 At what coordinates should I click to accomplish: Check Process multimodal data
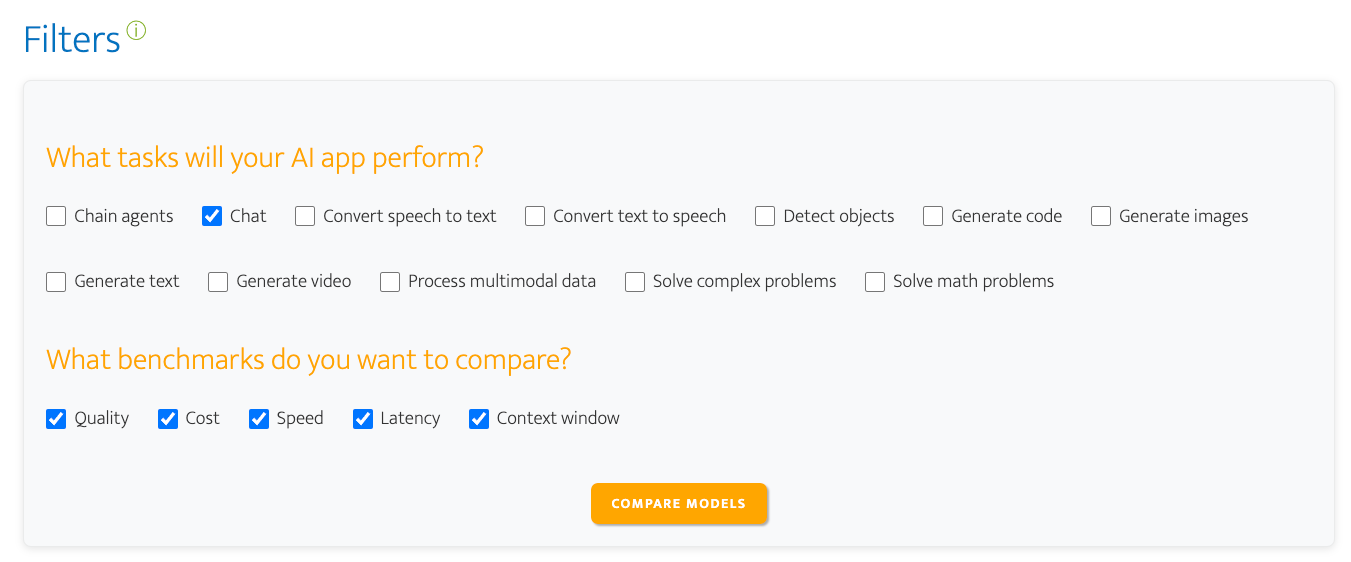point(390,282)
